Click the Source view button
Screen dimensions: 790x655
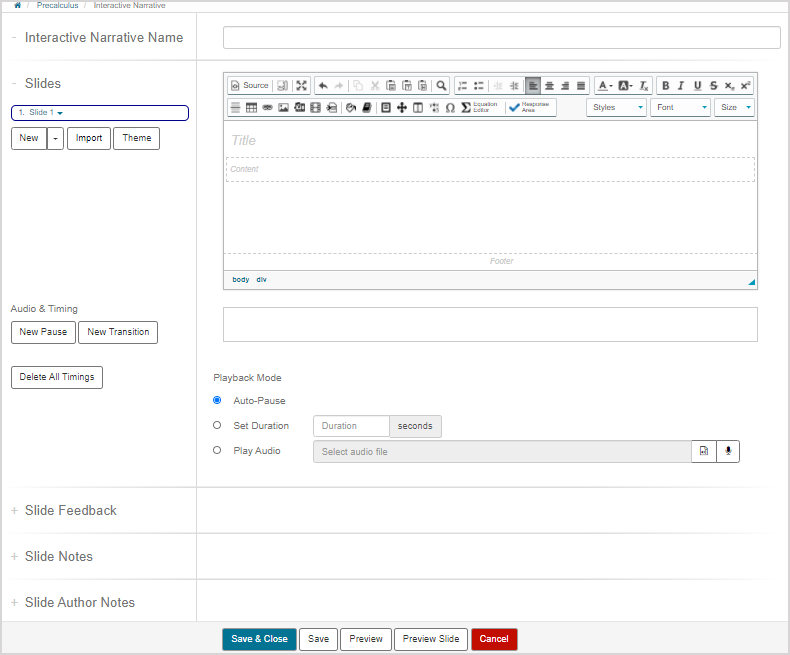(x=250, y=86)
